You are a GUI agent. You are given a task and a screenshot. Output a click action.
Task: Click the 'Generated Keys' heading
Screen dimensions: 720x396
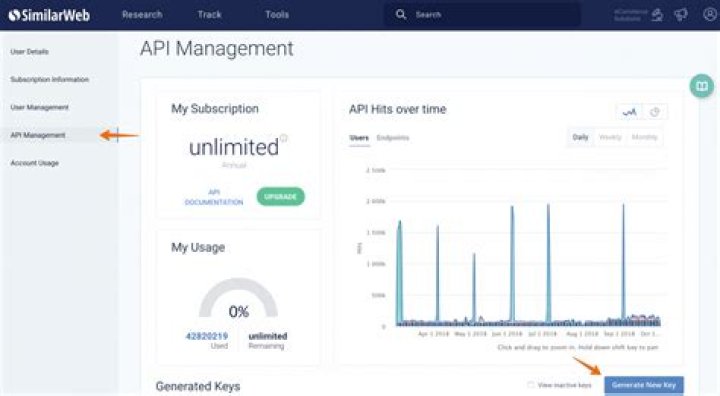click(x=198, y=386)
